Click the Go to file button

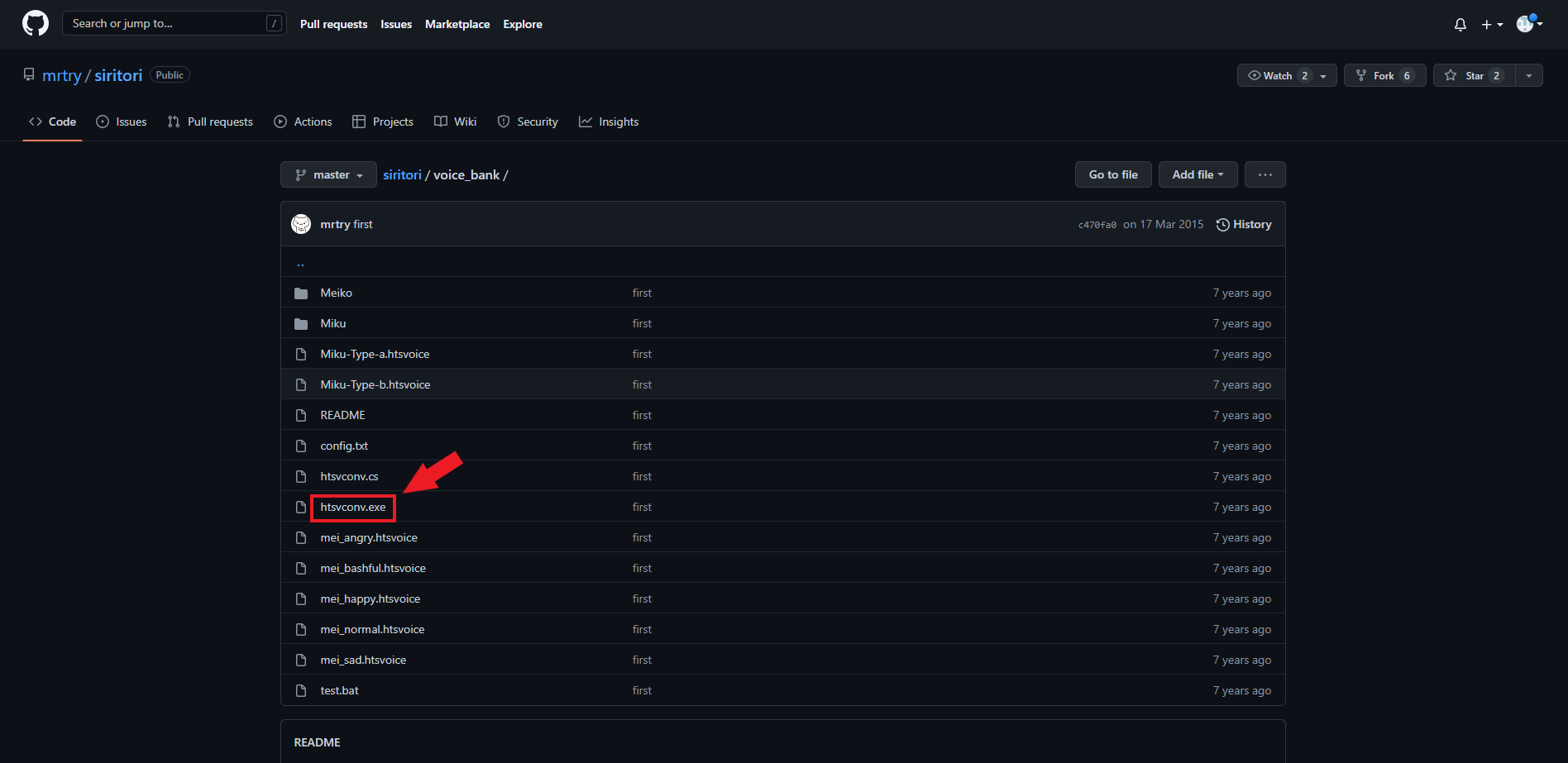(1113, 174)
